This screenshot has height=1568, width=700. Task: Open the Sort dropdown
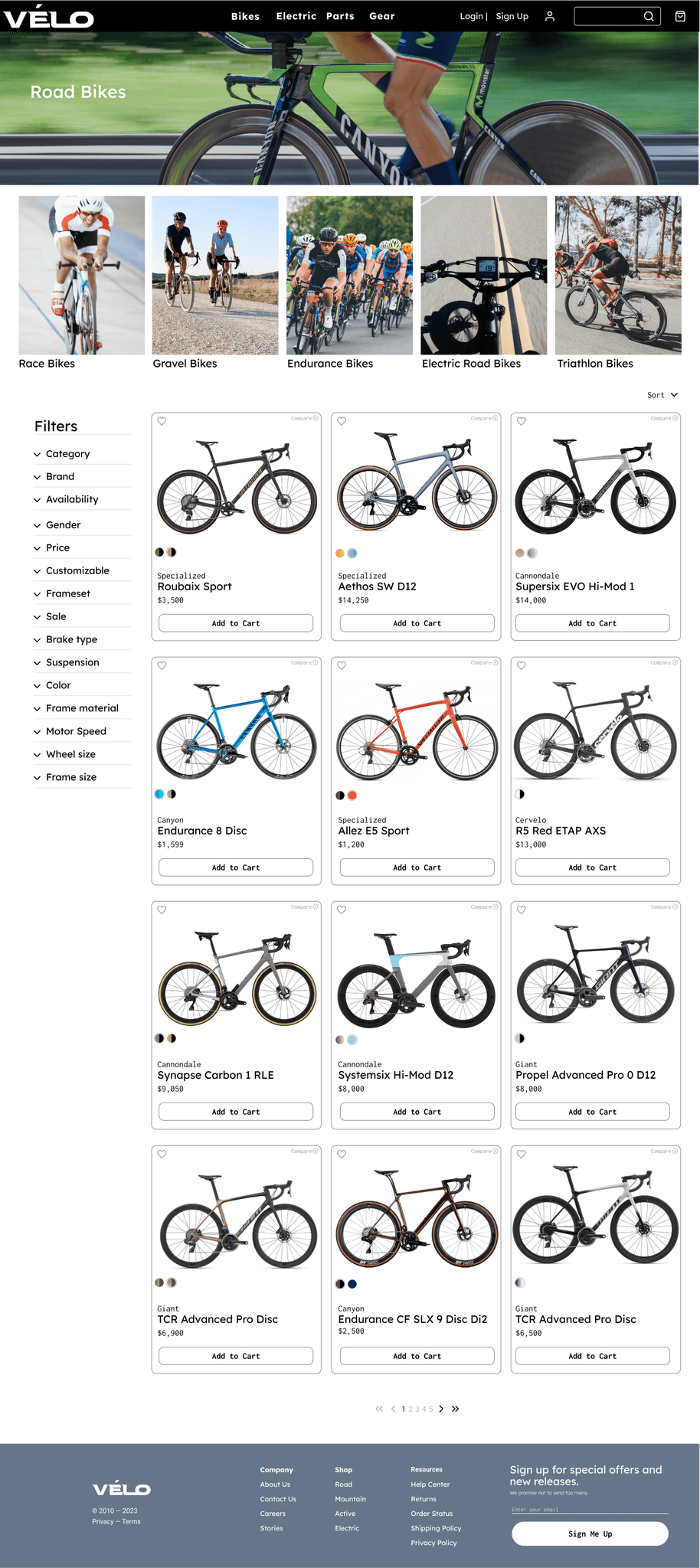(x=662, y=395)
